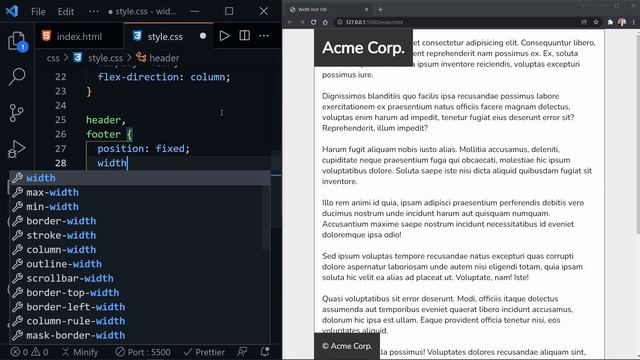Viewport: 640px width, 360px height.
Task: Reload the browser page
Action: point(313,22)
